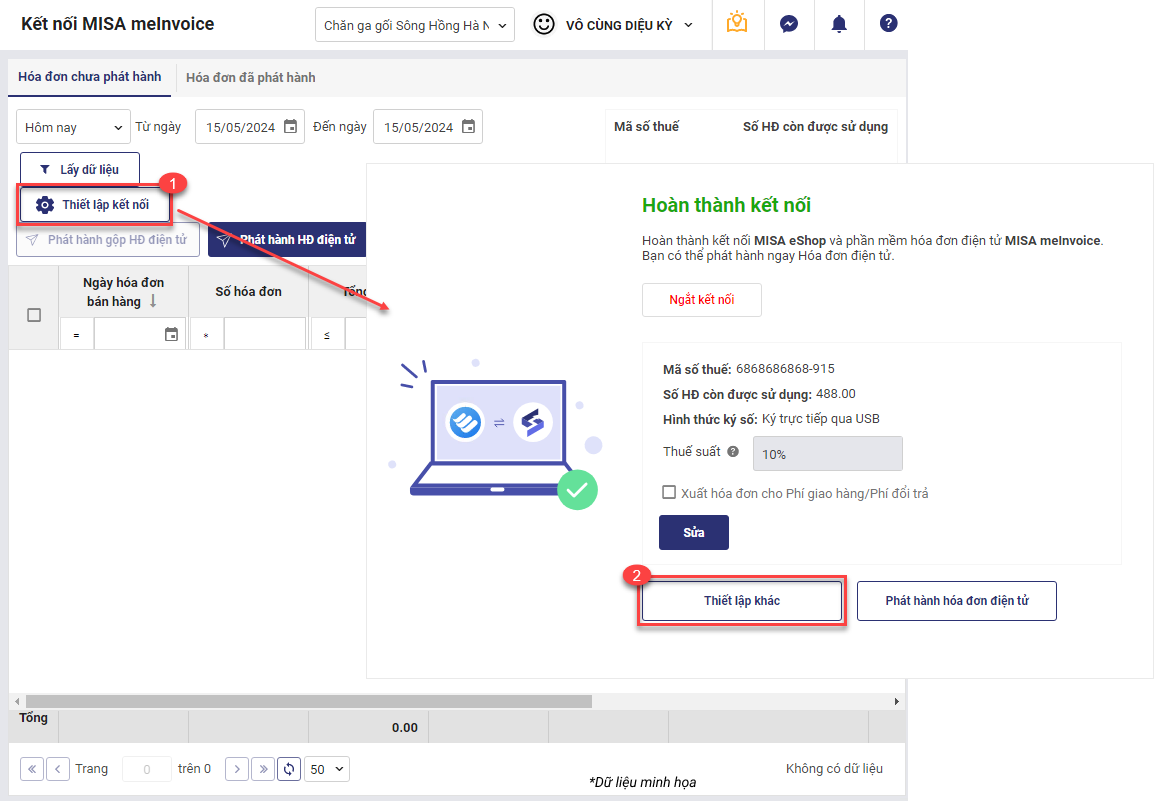
Task: Open the calendar icon for Từ ngày
Action: (291, 127)
